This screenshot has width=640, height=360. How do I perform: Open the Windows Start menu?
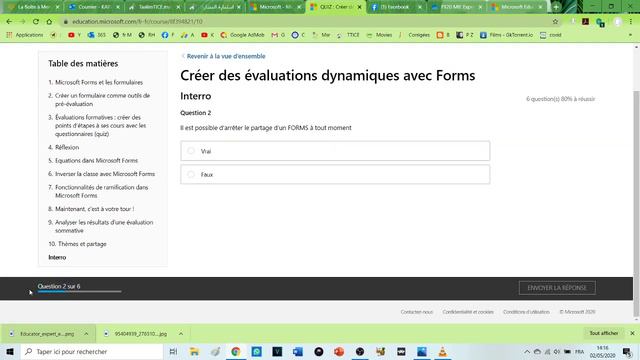click(x=10, y=351)
